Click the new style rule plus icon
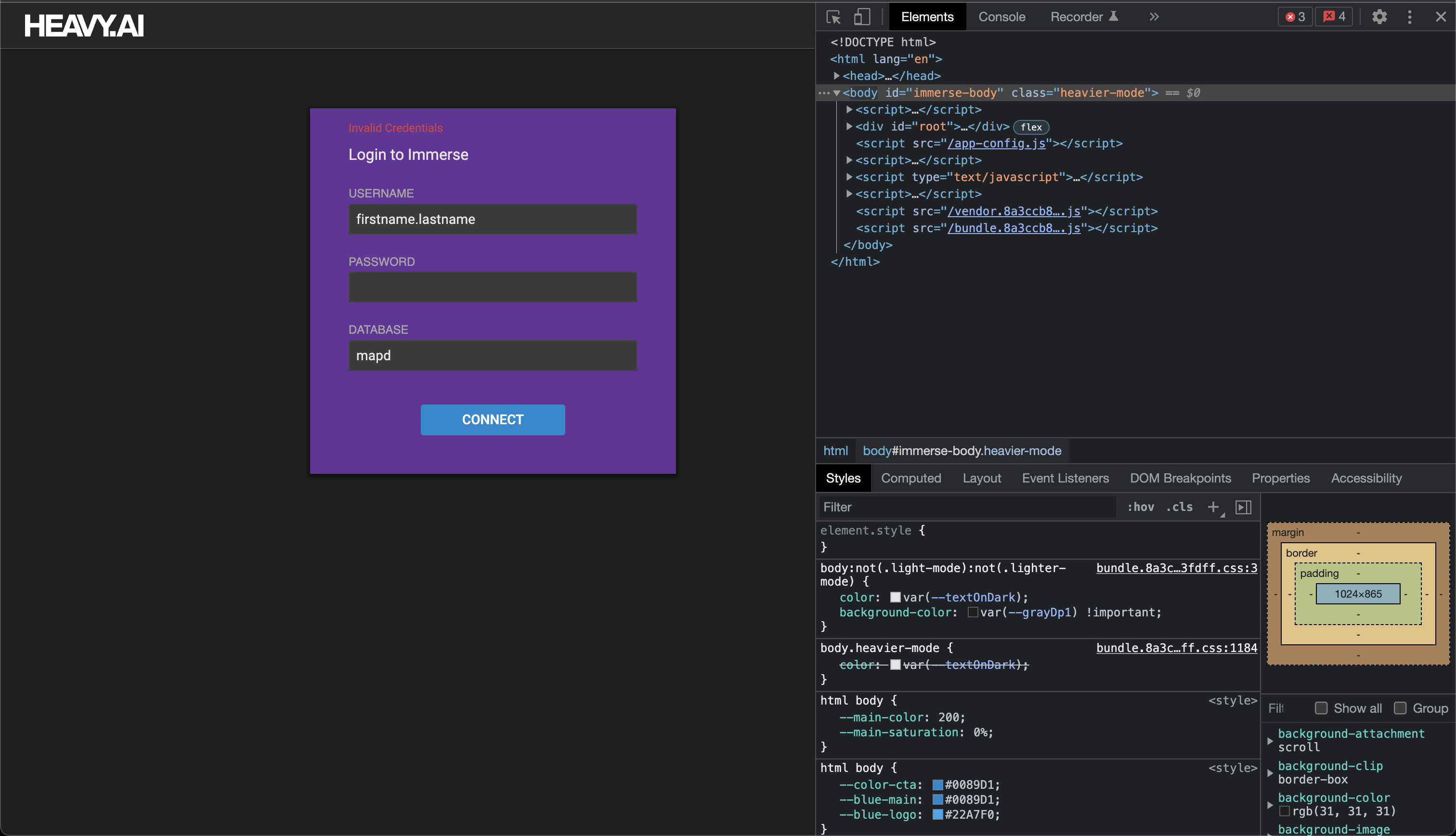1456x836 pixels. coord(1213,507)
